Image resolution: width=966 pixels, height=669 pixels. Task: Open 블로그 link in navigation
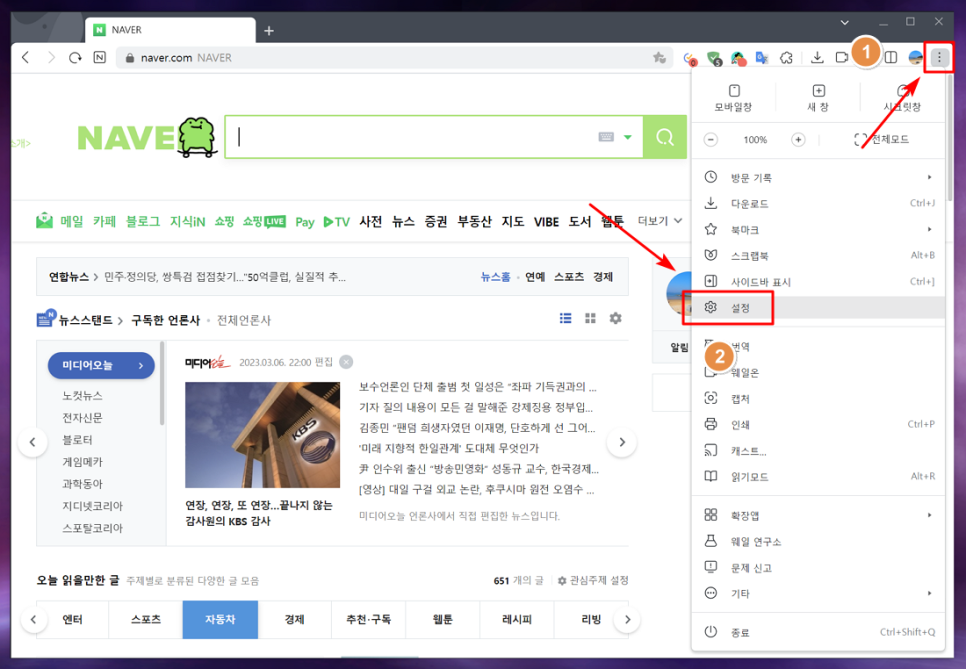coord(143,221)
